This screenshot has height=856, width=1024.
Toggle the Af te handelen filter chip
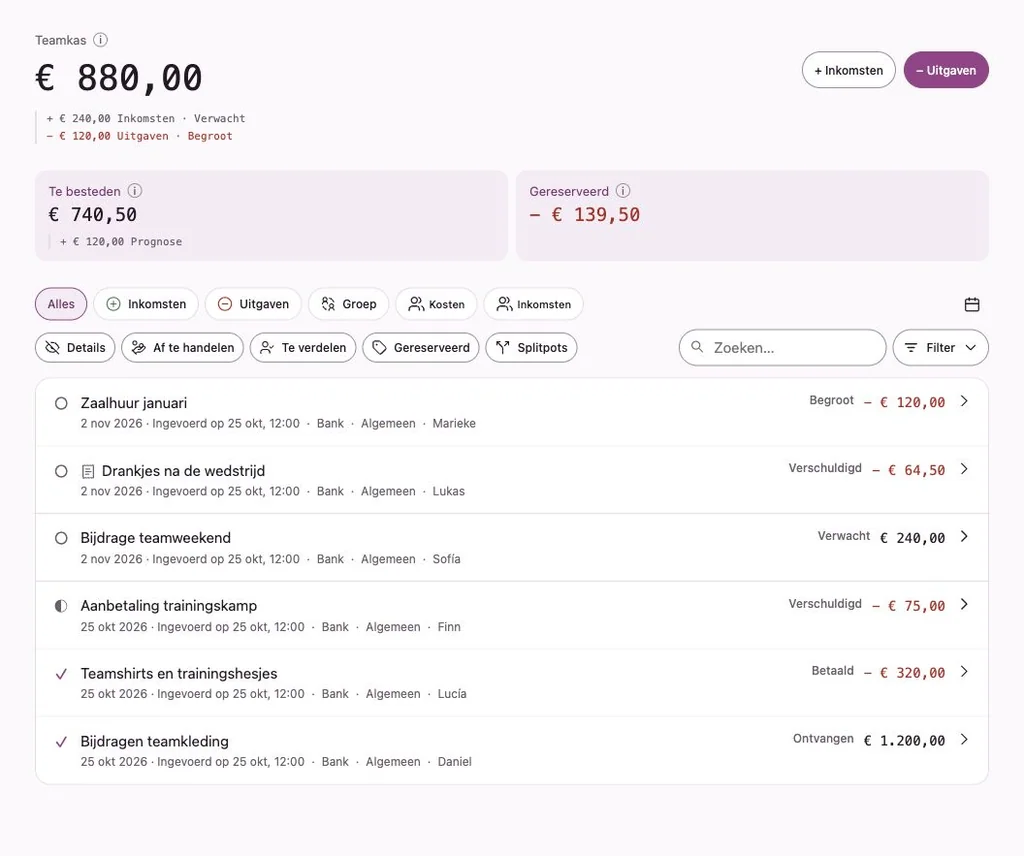(183, 347)
